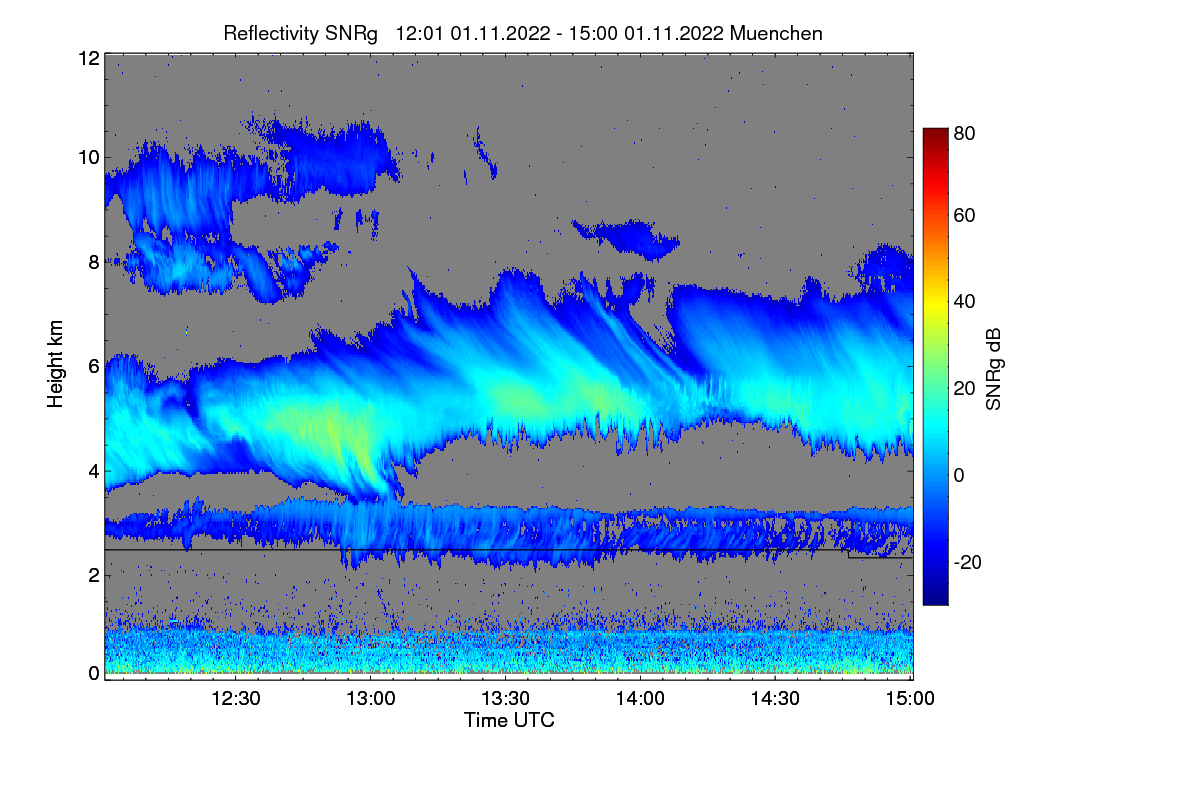Screen dimensions: 1200x800
Task: Click the colorbar value 0 label
Action: (x=960, y=475)
